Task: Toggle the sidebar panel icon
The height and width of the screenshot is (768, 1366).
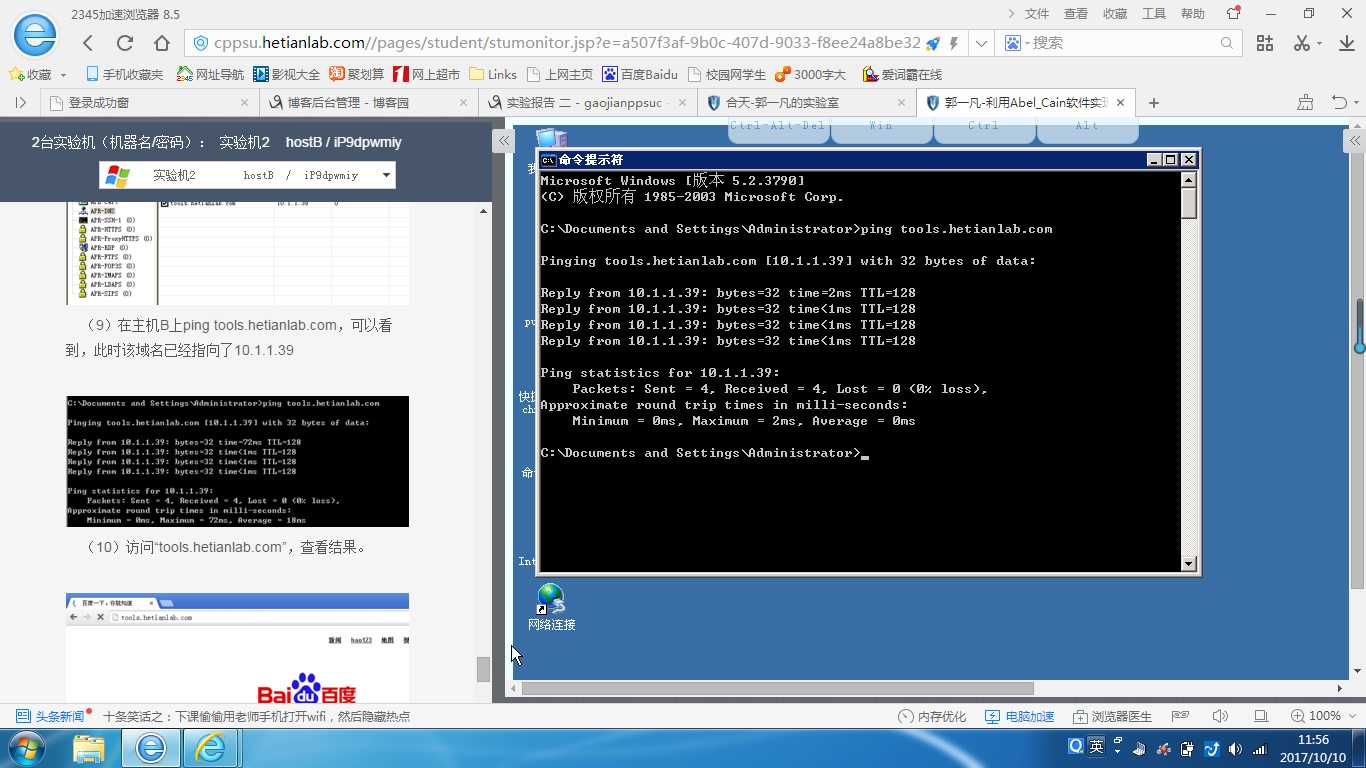Action: click(20, 102)
